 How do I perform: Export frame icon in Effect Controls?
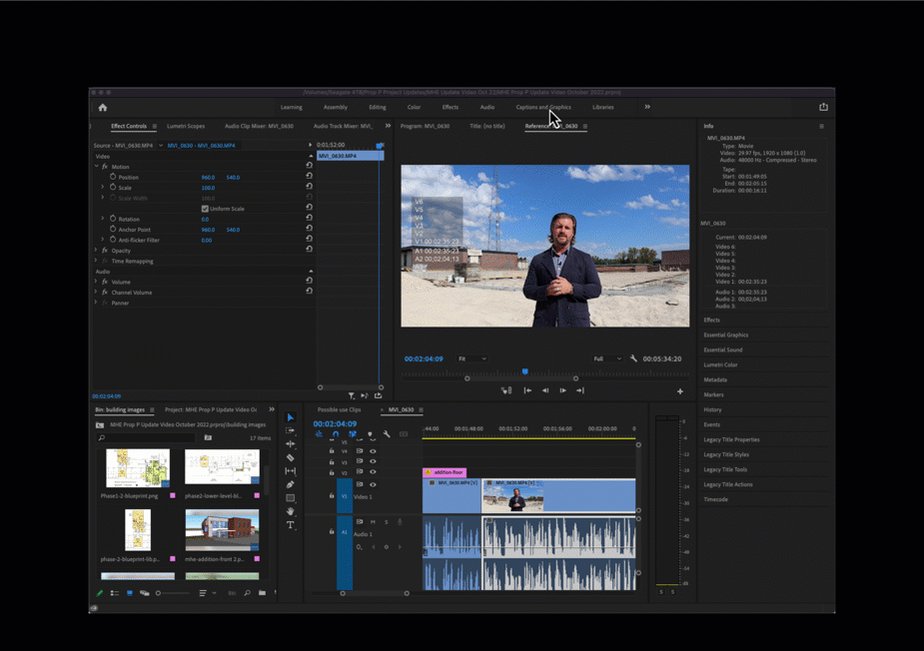(378, 395)
